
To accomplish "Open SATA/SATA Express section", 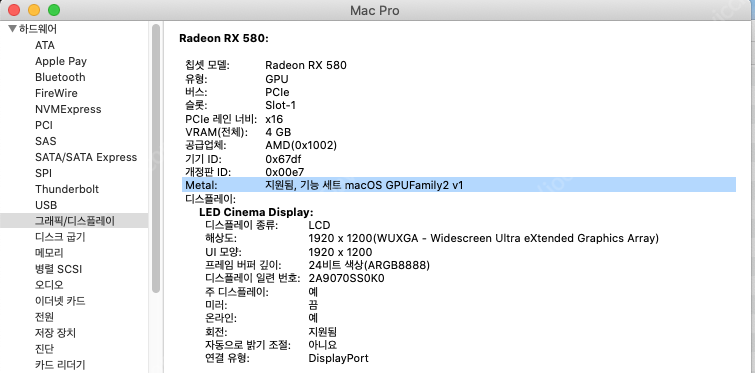I will point(86,157).
